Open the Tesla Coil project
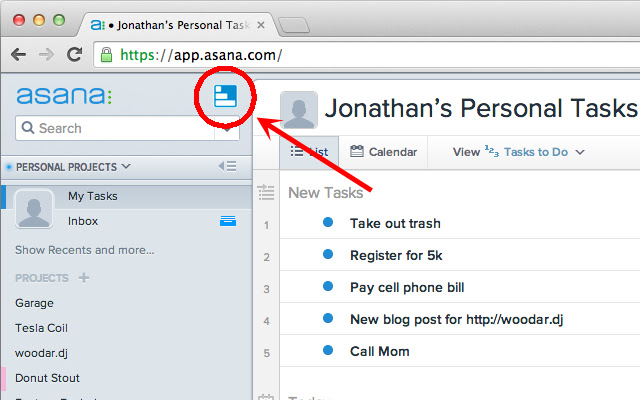The image size is (640, 400). coord(41,328)
